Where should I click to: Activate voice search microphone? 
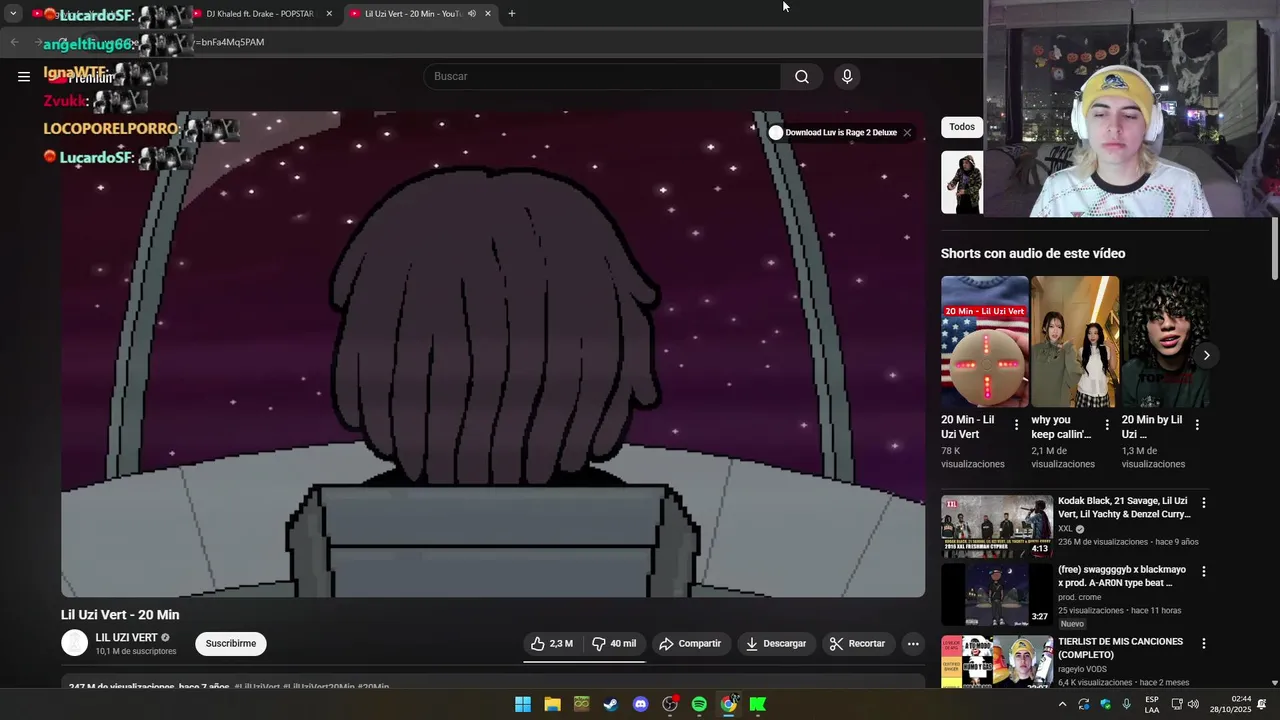pyautogui.click(x=847, y=76)
